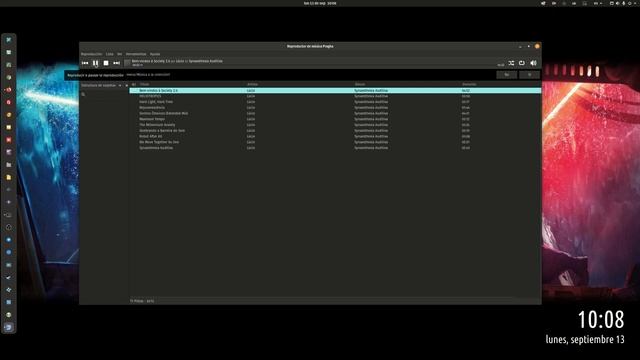This screenshot has width=640, height=360.
Task: Open the Estructura de carpetas sidebar dropdown
Action: [x=101, y=85]
